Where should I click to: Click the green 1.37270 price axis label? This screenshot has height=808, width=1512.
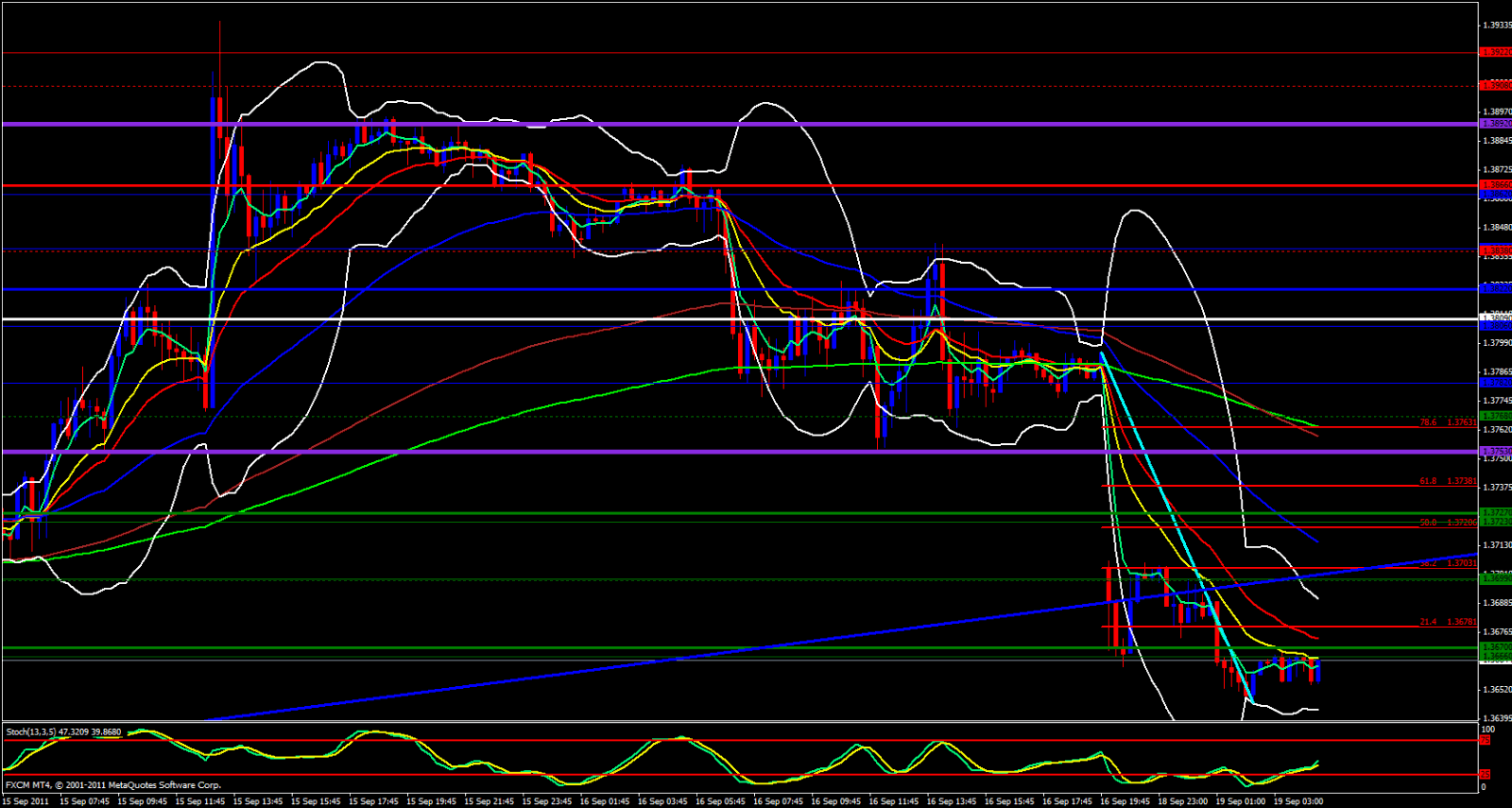(x=1495, y=513)
